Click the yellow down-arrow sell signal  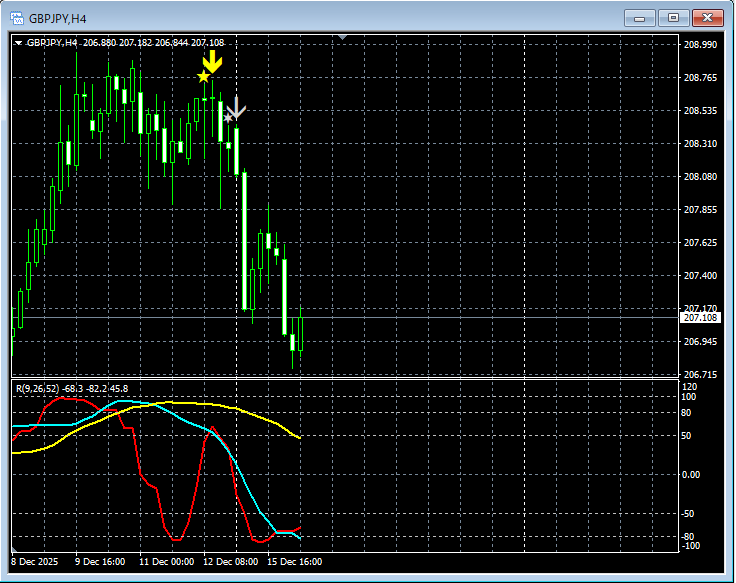(x=212, y=62)
